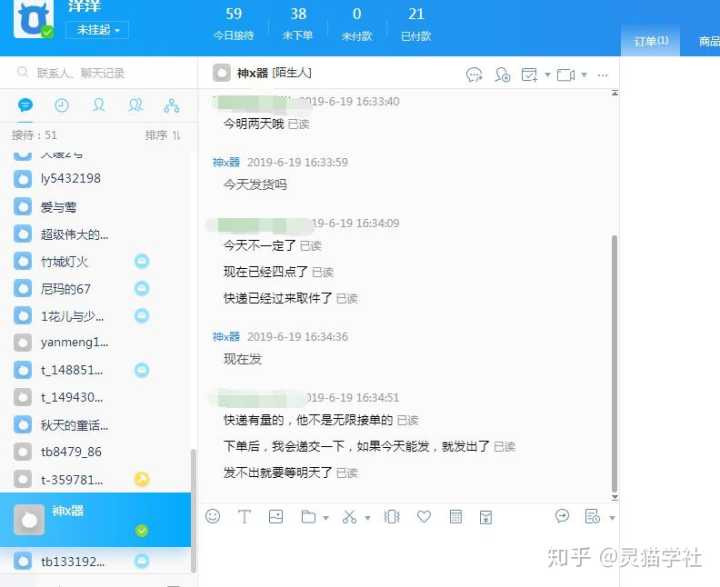Screen dimensions: 720x587
Task: Click the payment yen note icon
Action: coord(486,518)
